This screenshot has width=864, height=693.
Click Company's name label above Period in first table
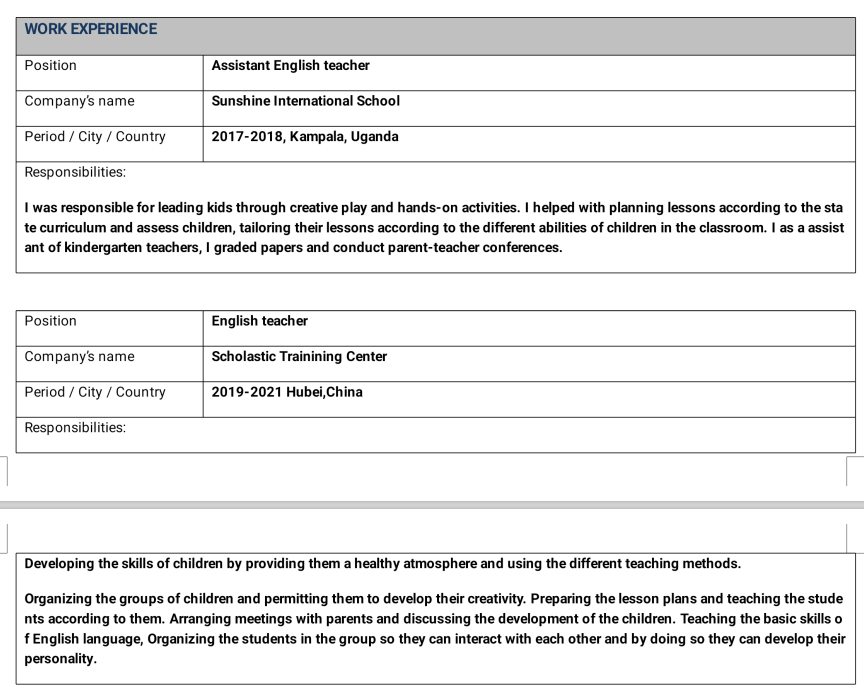pyautogui.click(x=79, y=101)
